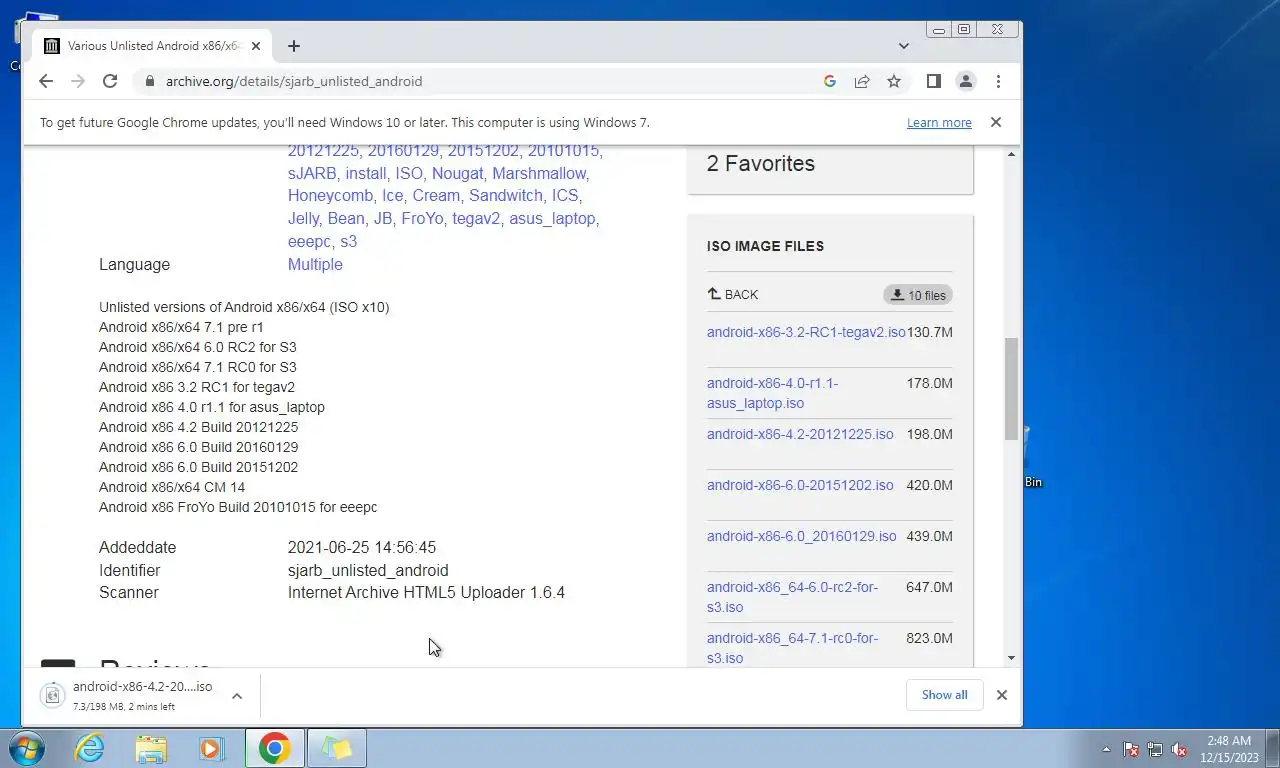Download android-x86-6.0_20160129.iso
1280x768 pixels.
(x=802, y=536)
